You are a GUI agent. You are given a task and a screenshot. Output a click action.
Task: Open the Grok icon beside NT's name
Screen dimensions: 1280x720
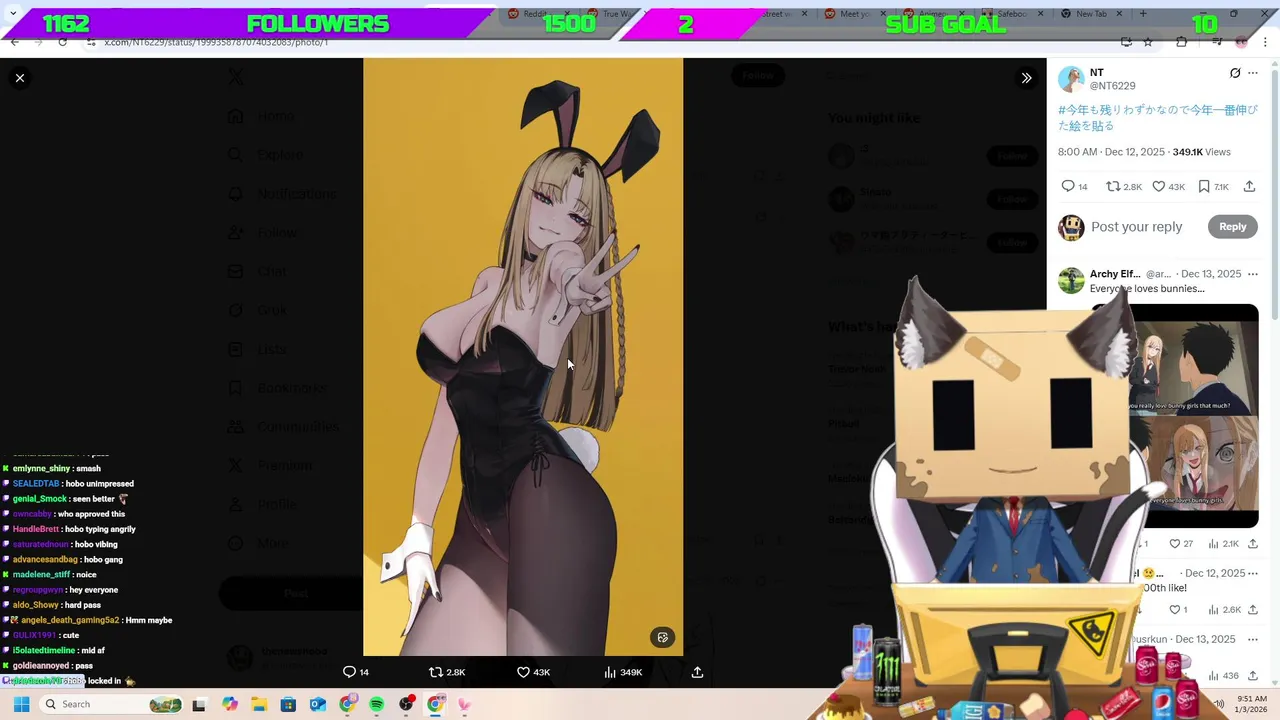(x=1234, y=73)
